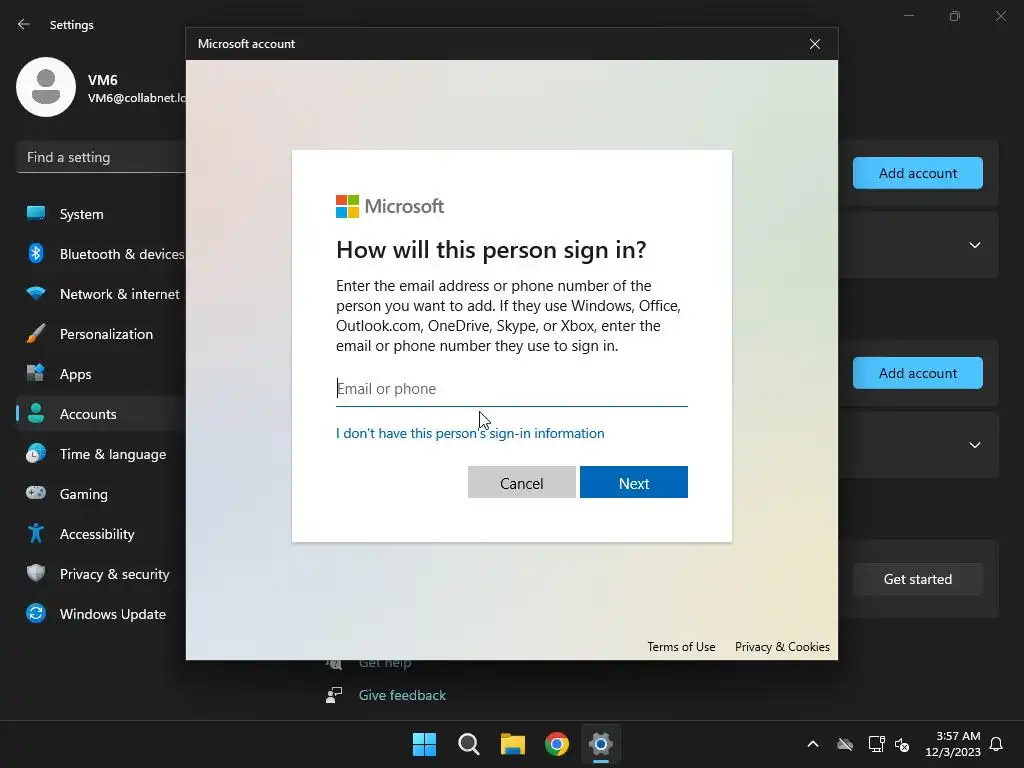Open the clock showing 3:57 AM
The height and width of the screenshot is (768, 1024).
click(953, 744)
